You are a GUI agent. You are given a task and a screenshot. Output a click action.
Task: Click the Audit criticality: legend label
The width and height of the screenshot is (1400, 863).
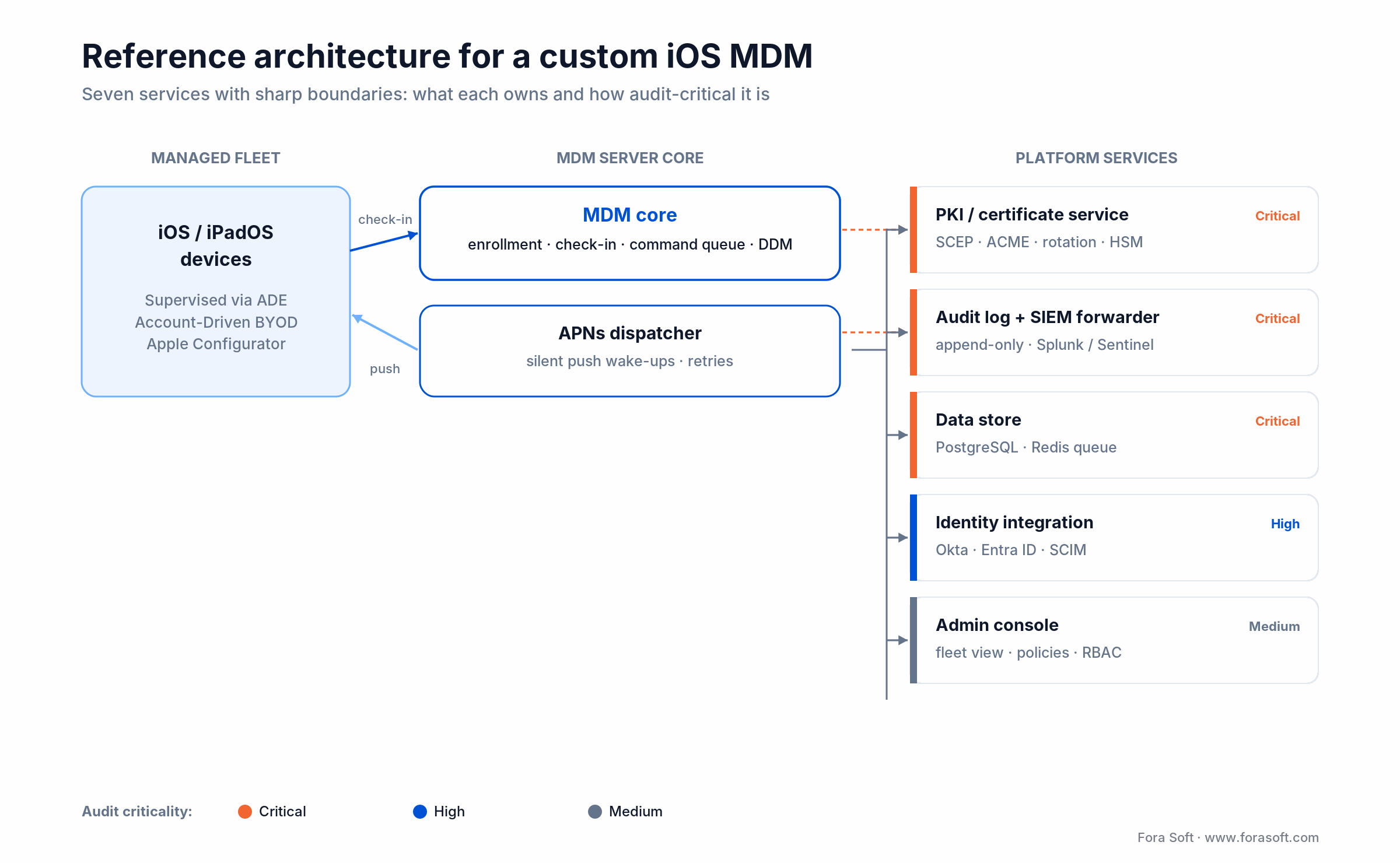pyautogui.click(x=137, y=812)
